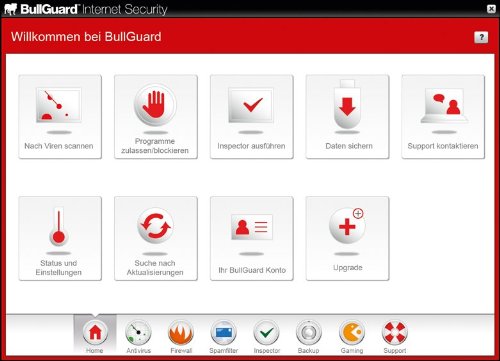Open the Spamfilter envelope tab
This screenshot has width=500, height=361.
[224, 337]
